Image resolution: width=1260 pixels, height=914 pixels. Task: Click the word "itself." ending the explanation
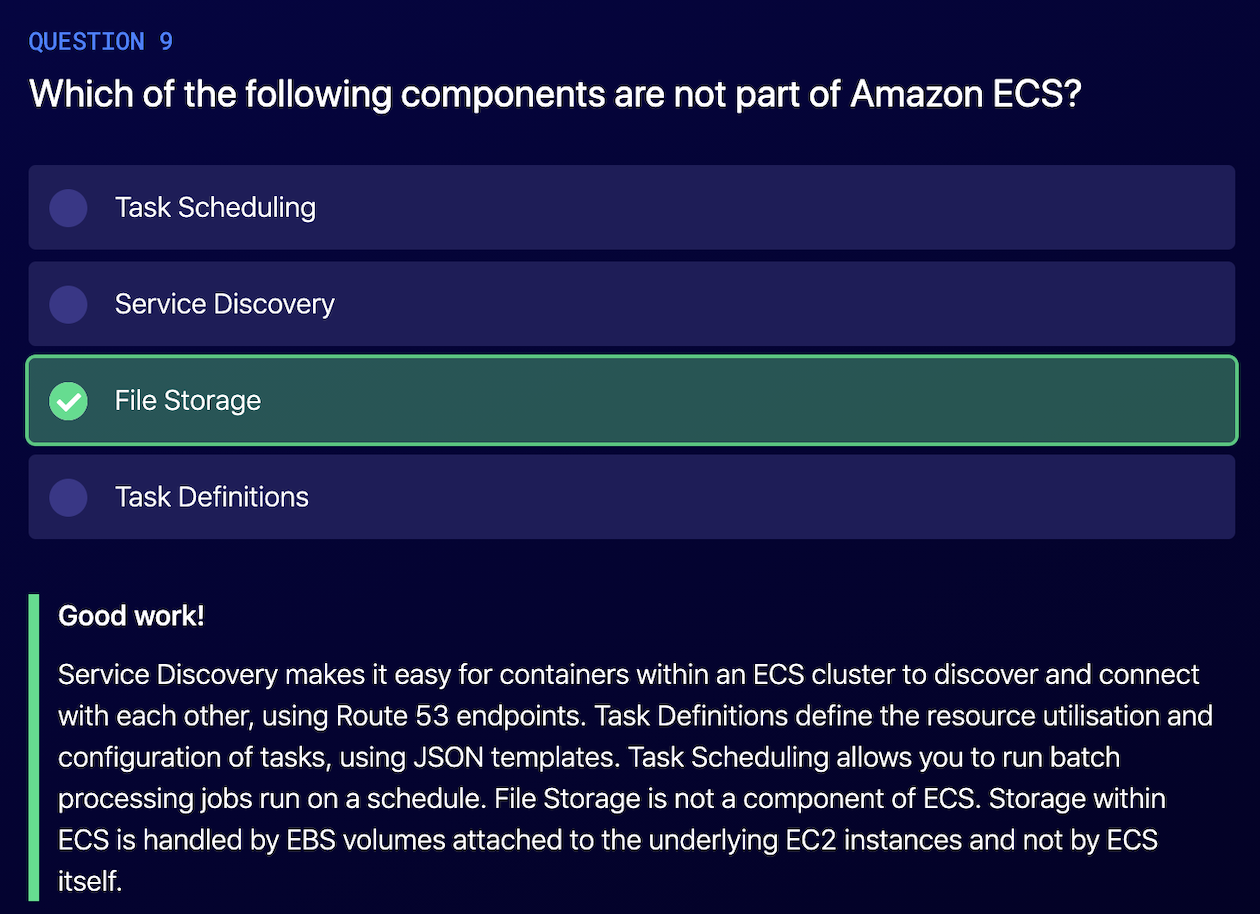pyautogui.click(x=90, y=881)
